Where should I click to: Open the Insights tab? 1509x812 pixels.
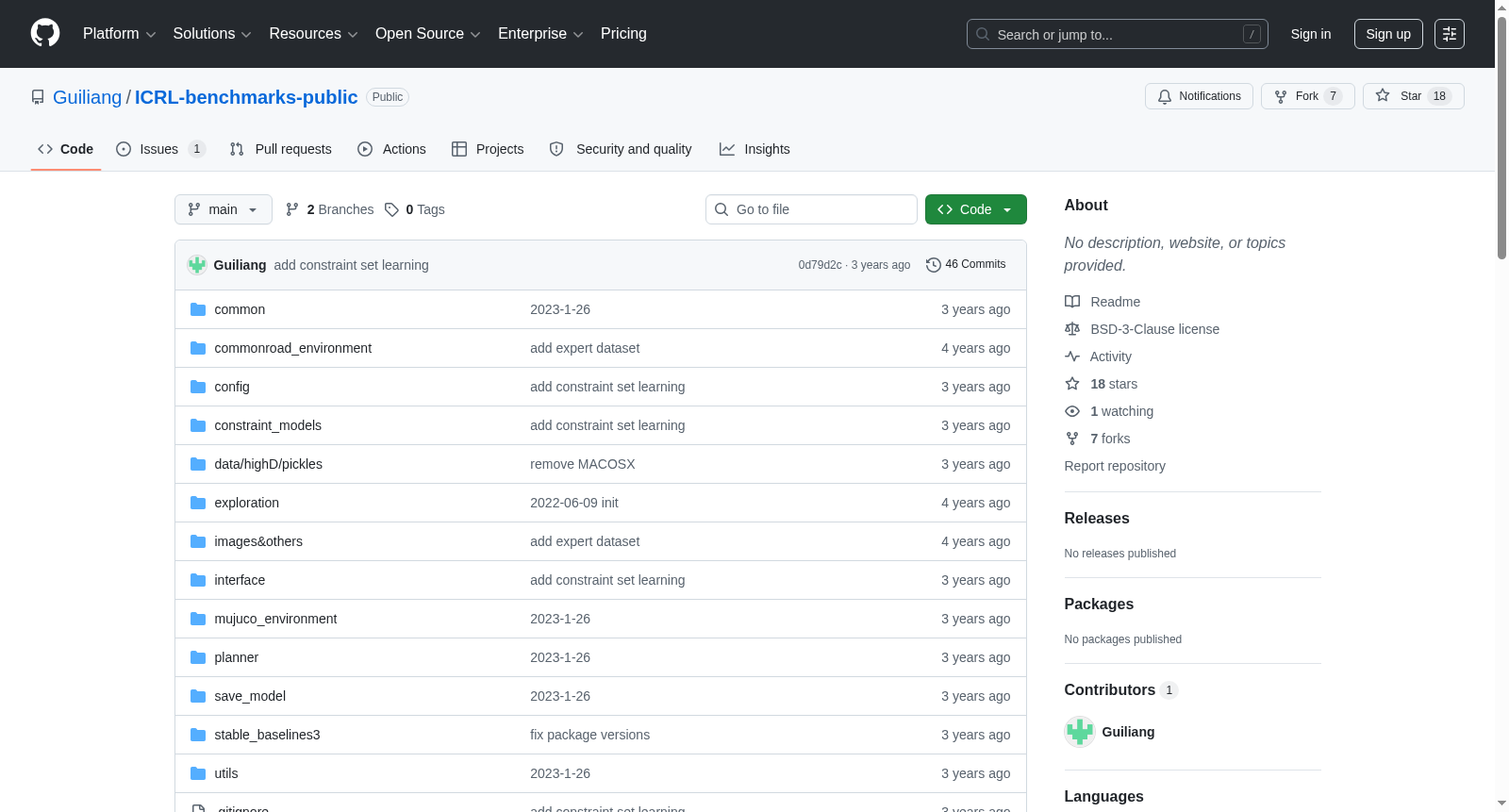754,149
